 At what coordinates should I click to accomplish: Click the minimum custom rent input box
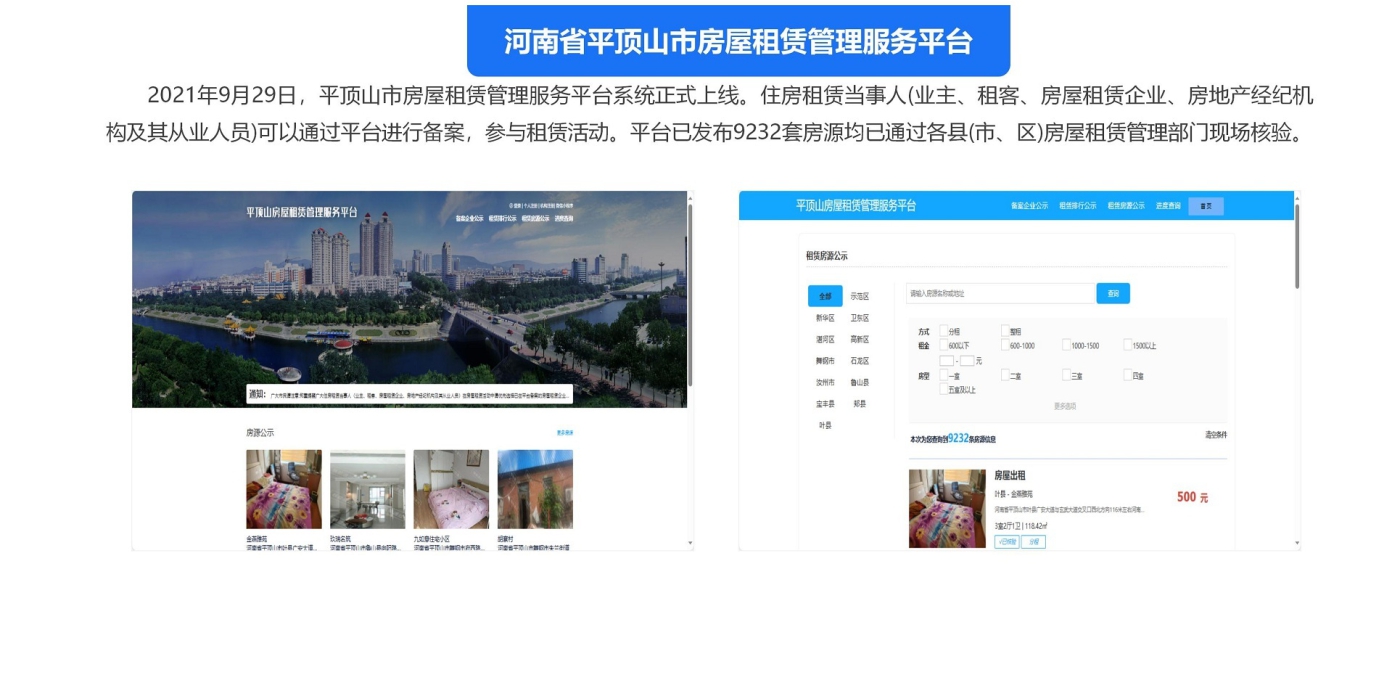946,361
